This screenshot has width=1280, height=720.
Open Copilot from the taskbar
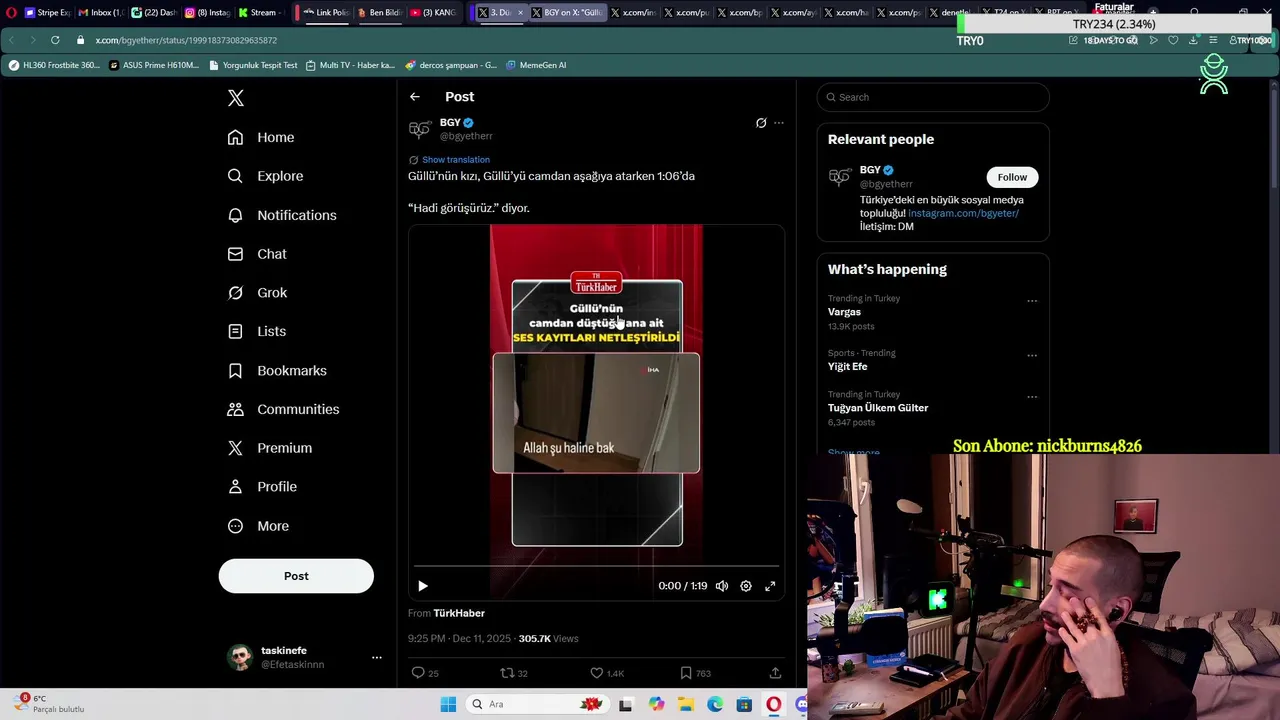656,704
